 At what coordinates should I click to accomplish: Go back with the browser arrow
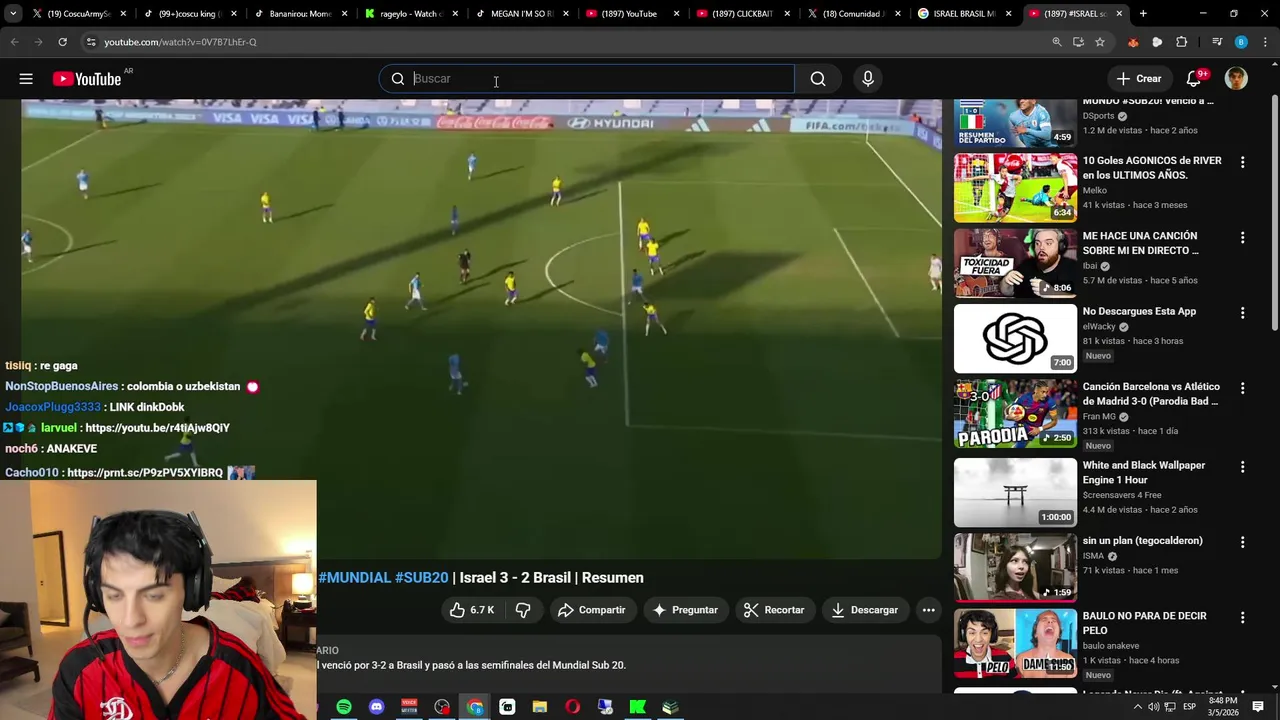(14, 42)
